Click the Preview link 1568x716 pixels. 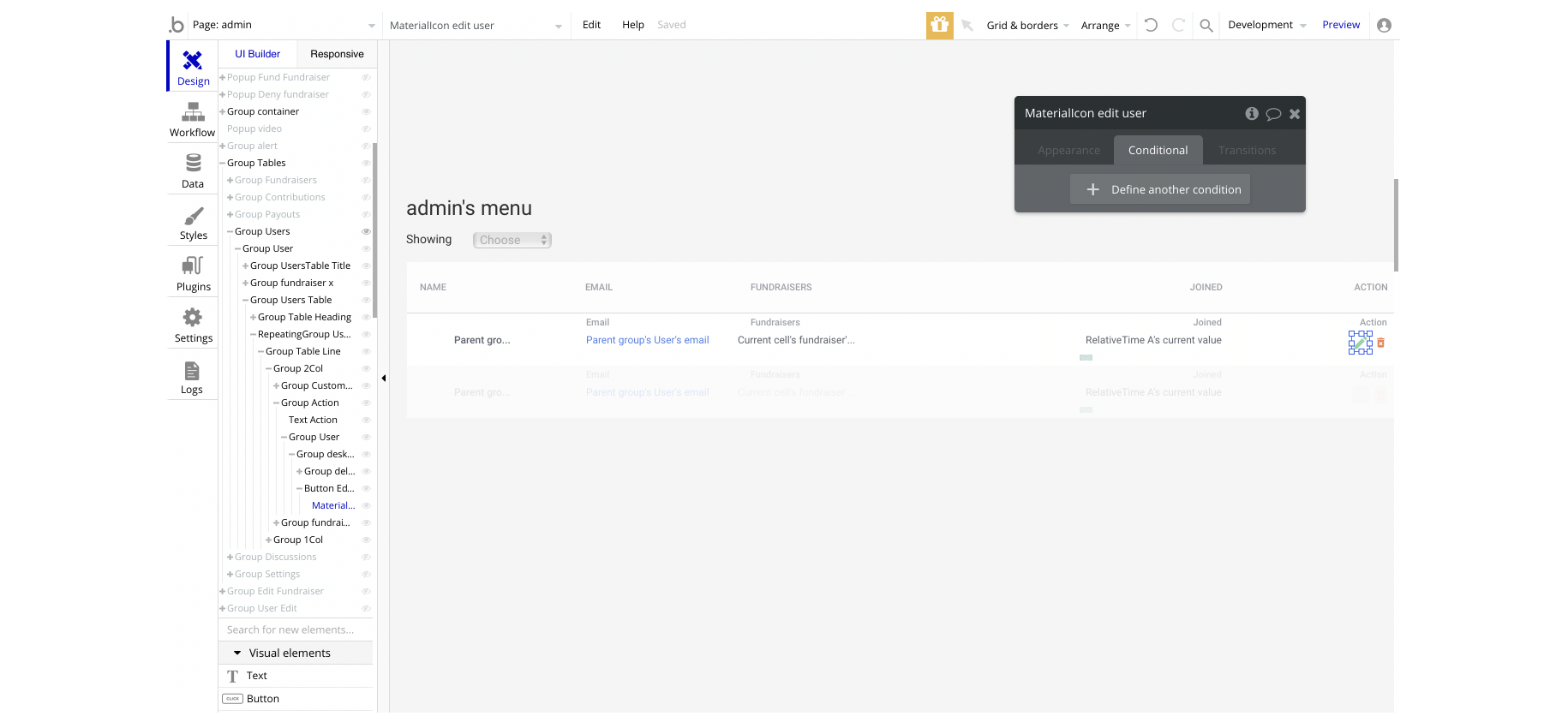[1341, 25]
